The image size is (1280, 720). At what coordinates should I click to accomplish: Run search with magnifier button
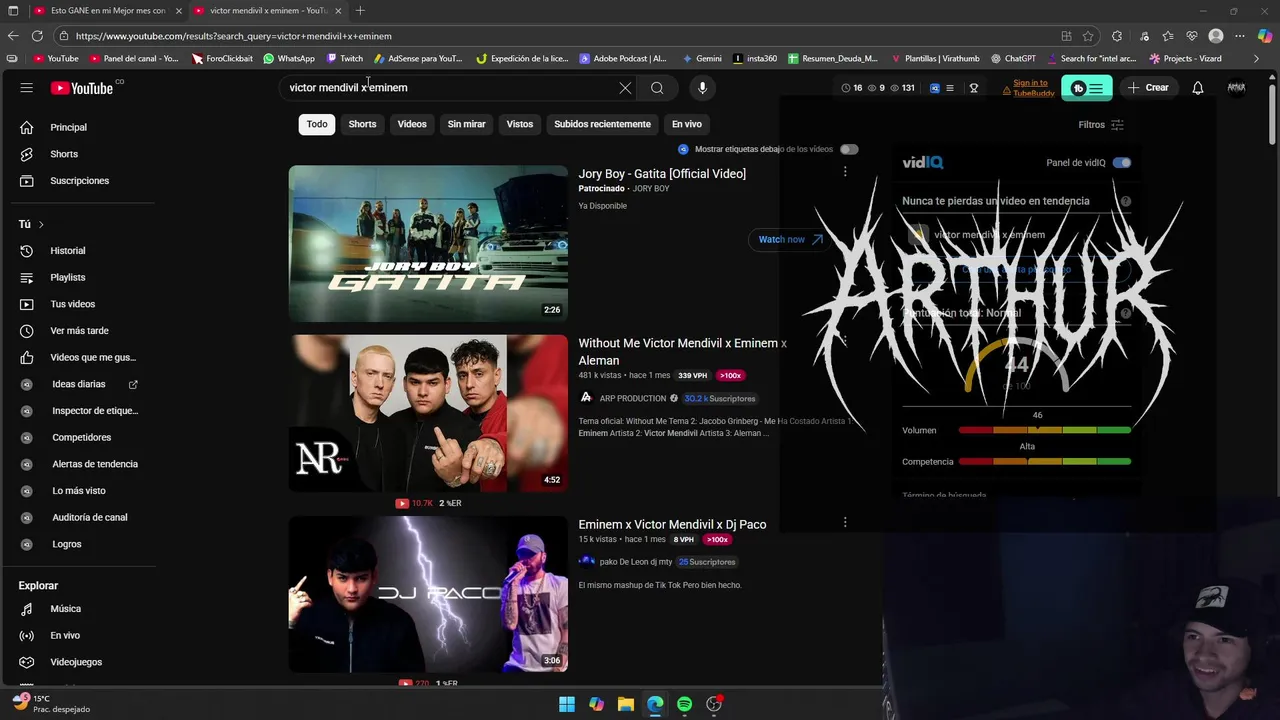[657, 88]
